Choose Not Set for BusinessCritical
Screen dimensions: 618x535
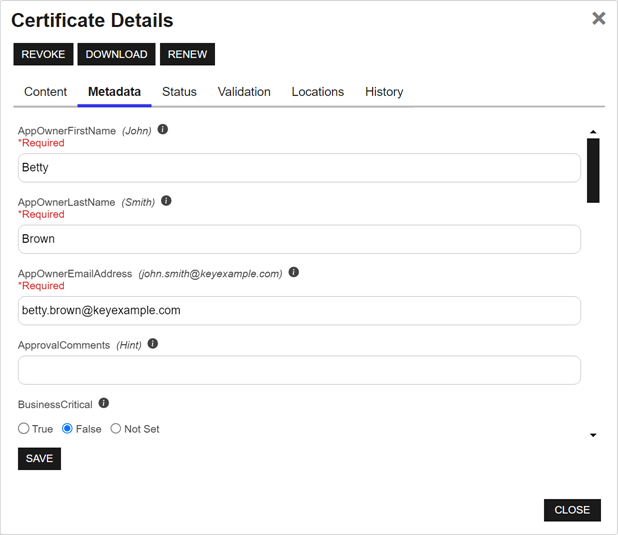(x=116, y=429)
